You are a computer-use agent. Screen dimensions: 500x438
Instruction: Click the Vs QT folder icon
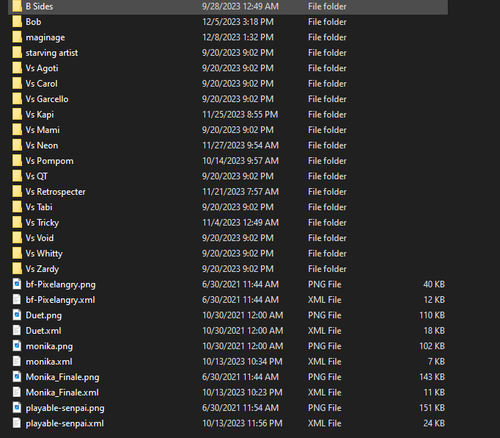(x=17, y=176)
